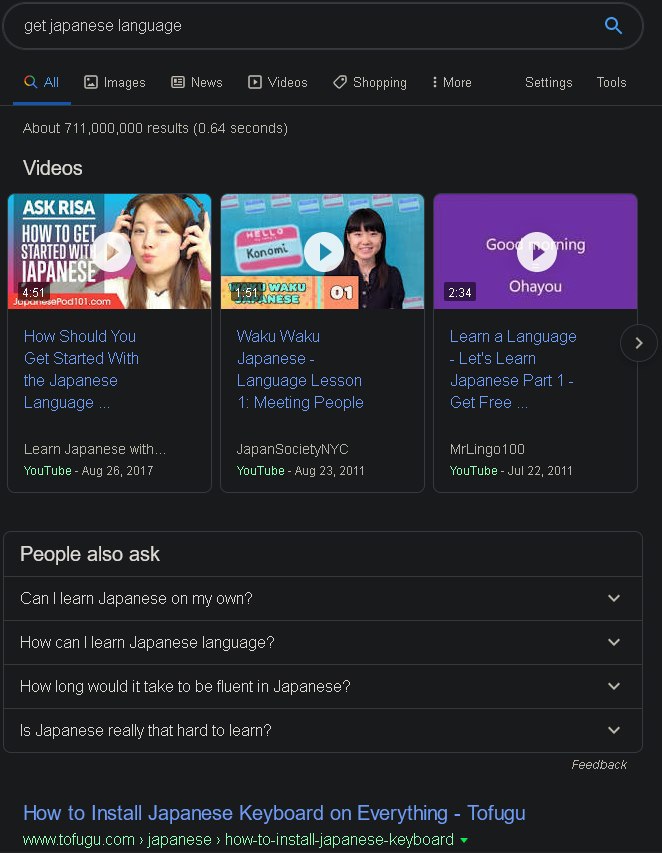Open 'How Should You Get Started With' link

tap(82, 369)
